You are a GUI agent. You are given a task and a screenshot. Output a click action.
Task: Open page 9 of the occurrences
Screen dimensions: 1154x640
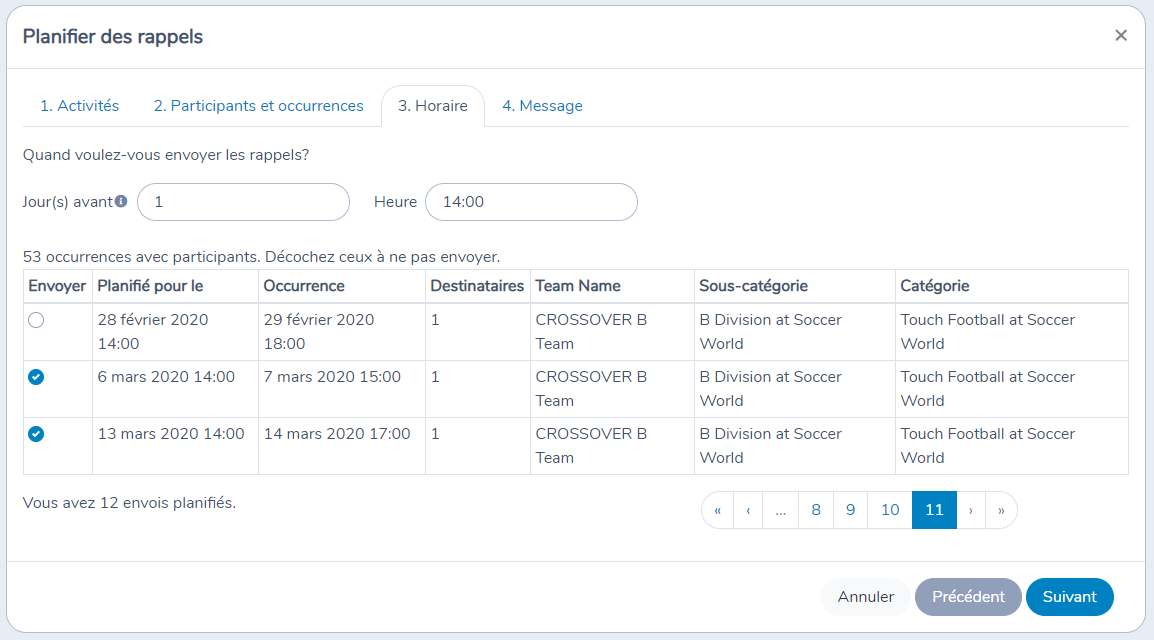[x=851, y=510]
